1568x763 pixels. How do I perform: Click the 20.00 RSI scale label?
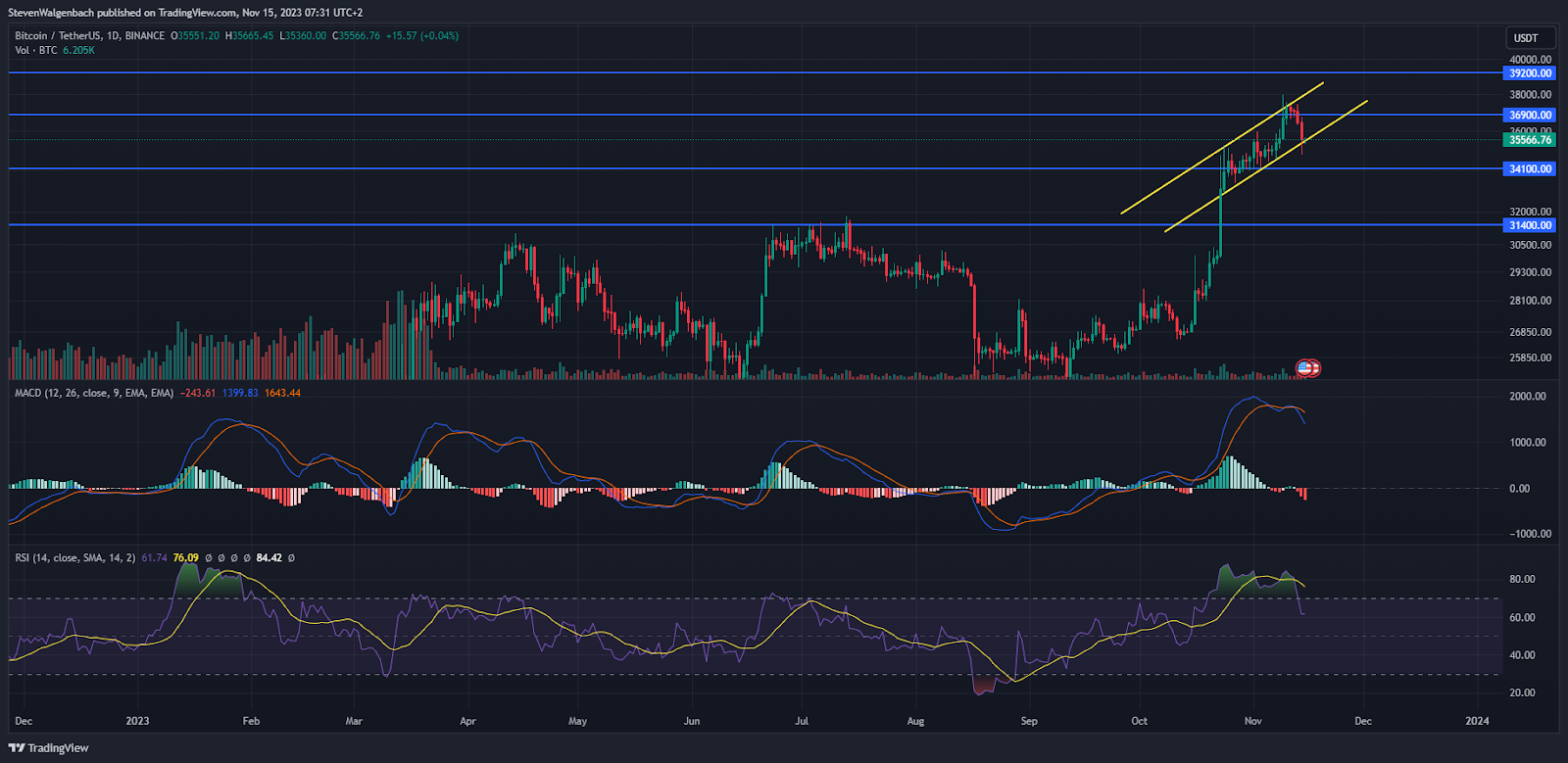1522,692
